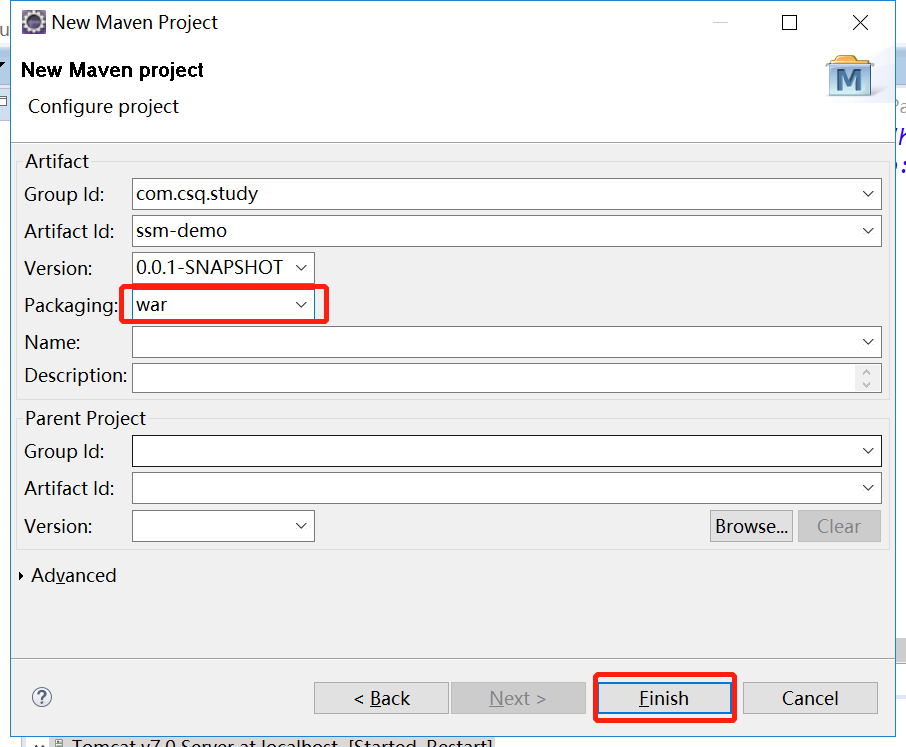Maximize the New Maven Project dialog

pyautogui.click(x=789, y=23)
